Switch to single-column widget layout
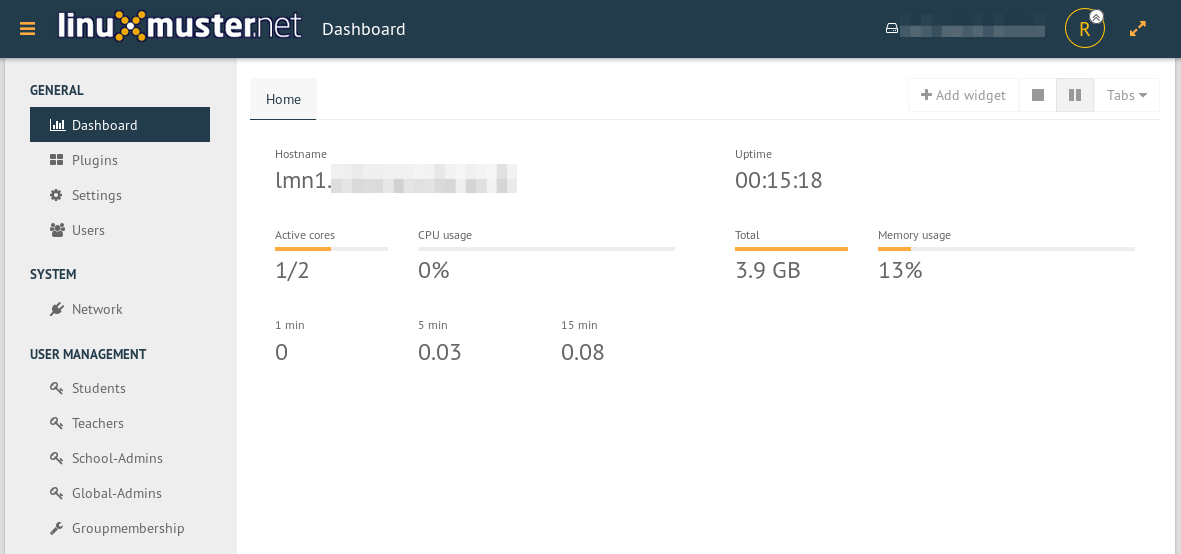Screen dimensions: 1181x554 click(1038, 95)
